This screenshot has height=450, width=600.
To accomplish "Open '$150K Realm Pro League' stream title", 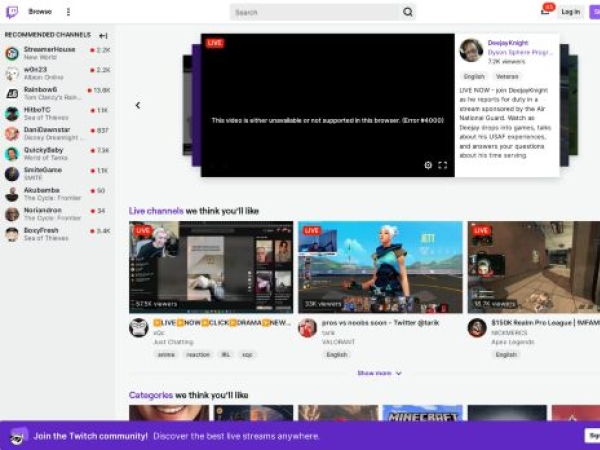I will [546, 323].
